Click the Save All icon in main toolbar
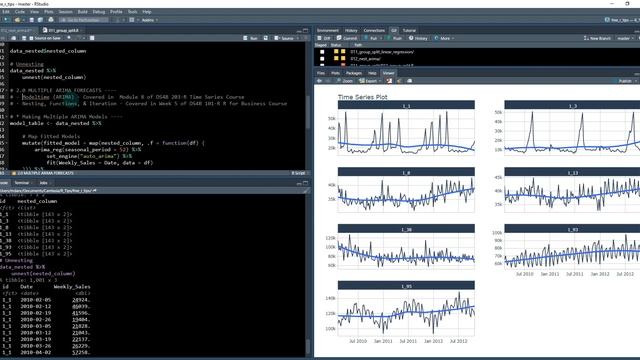Screen dimensions: 640x360 coord(40,20)
